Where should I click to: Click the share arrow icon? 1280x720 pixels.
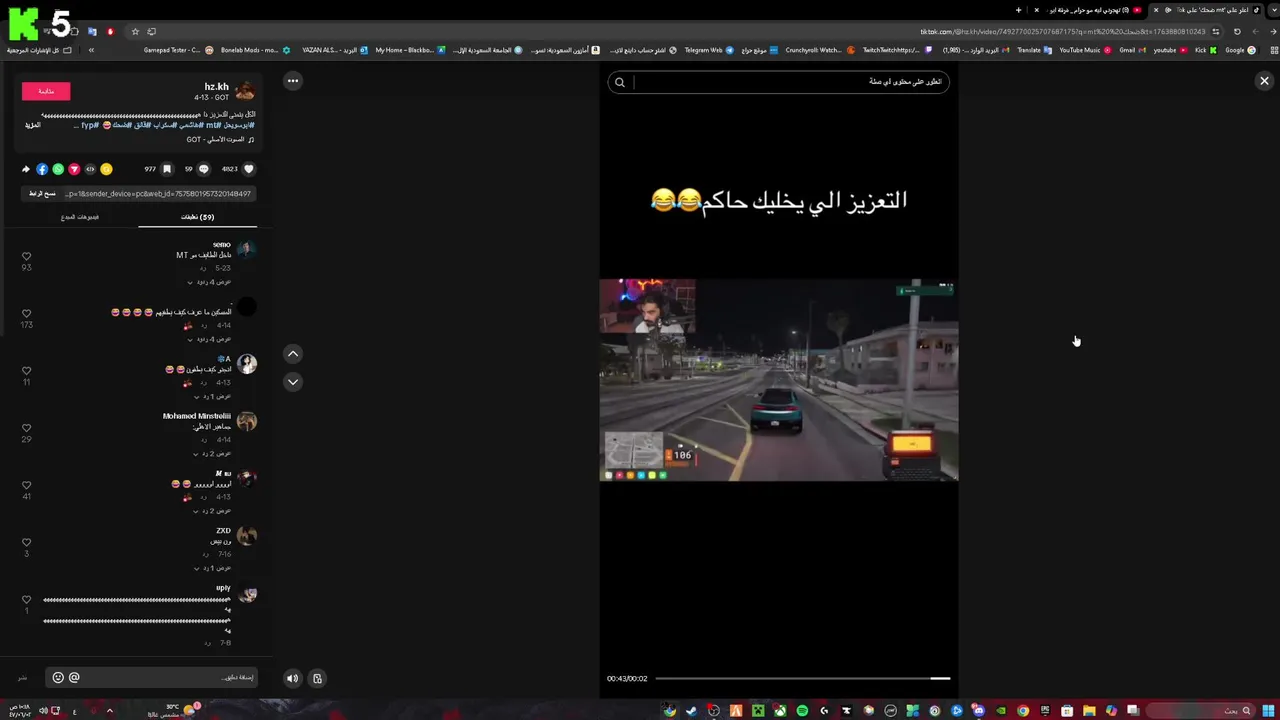coord(26,169)
